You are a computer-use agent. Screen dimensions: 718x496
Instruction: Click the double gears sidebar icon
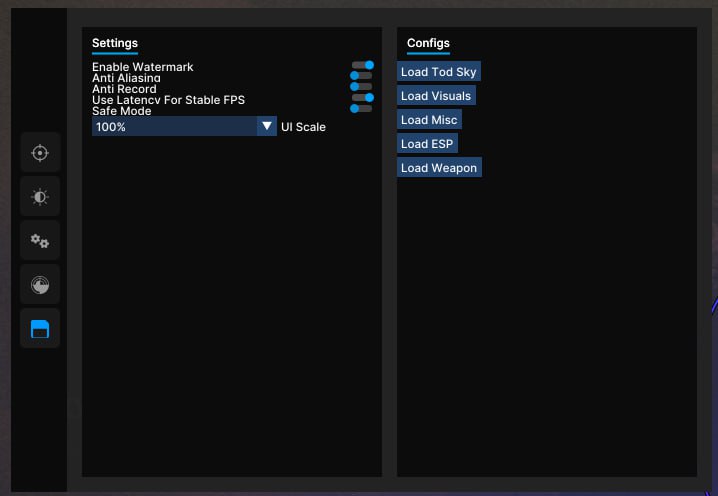click(40, 241)
